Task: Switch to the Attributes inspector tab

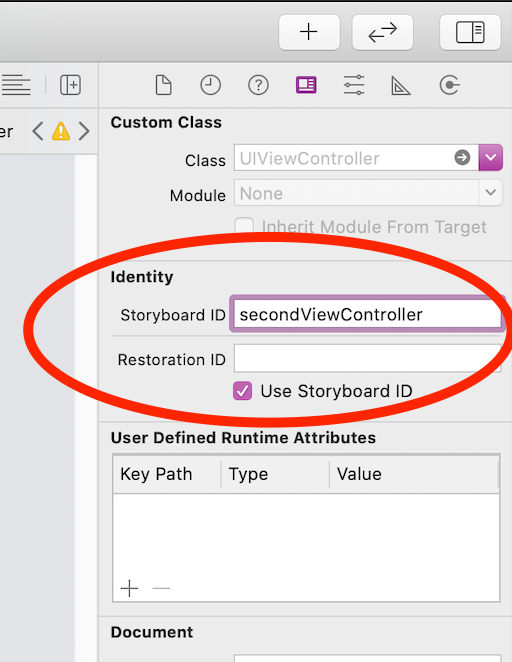Action: pos(354,85)
